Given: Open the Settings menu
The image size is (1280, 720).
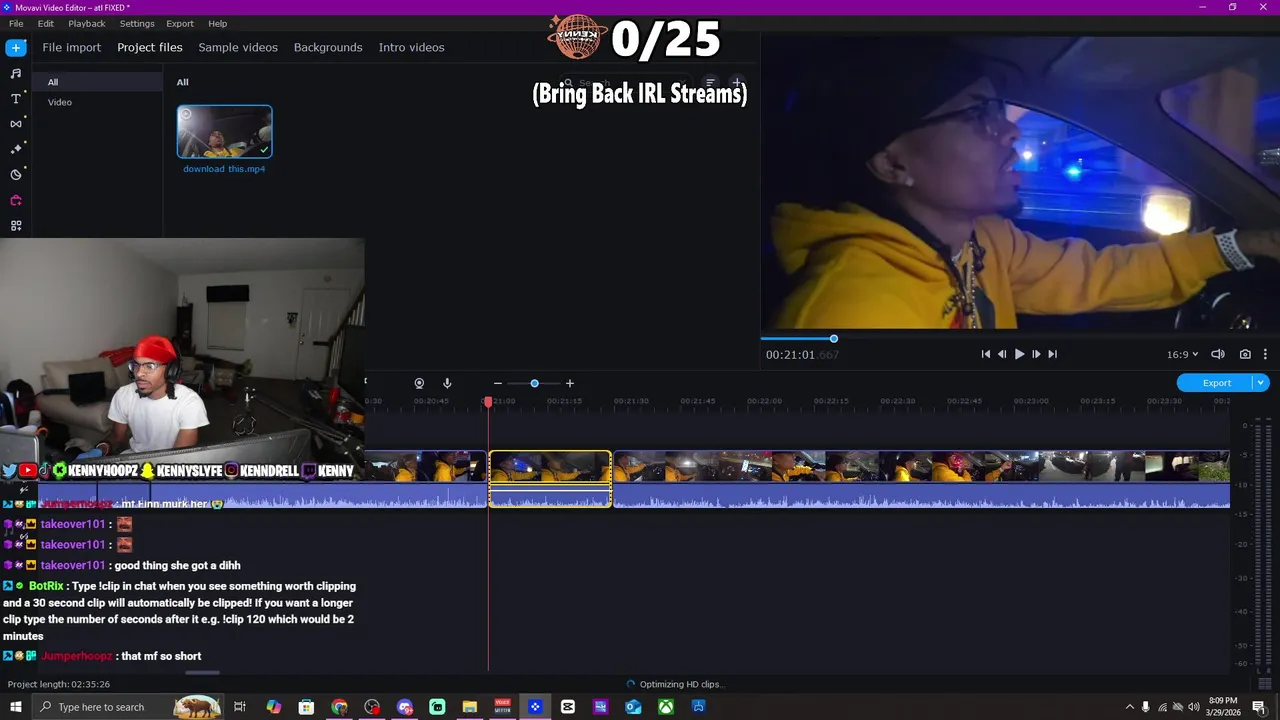Looking at the screenshot, I should (137, 23).
